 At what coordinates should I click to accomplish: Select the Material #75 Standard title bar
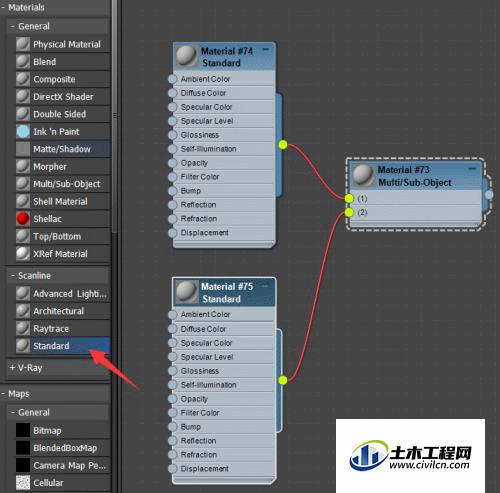click(224, 292)
